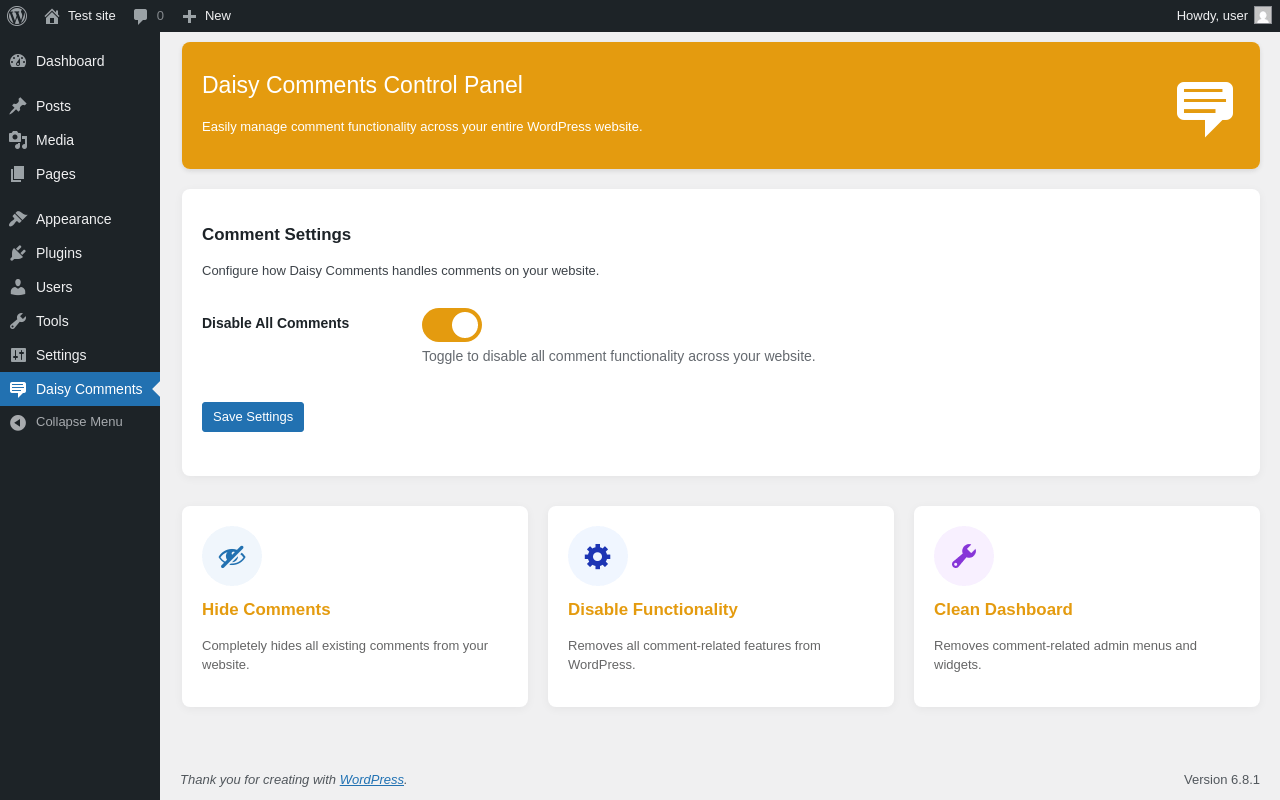1280x800 pixels.
Task: Click the speech bubble icon in banner
Action: pos(1205,107)
